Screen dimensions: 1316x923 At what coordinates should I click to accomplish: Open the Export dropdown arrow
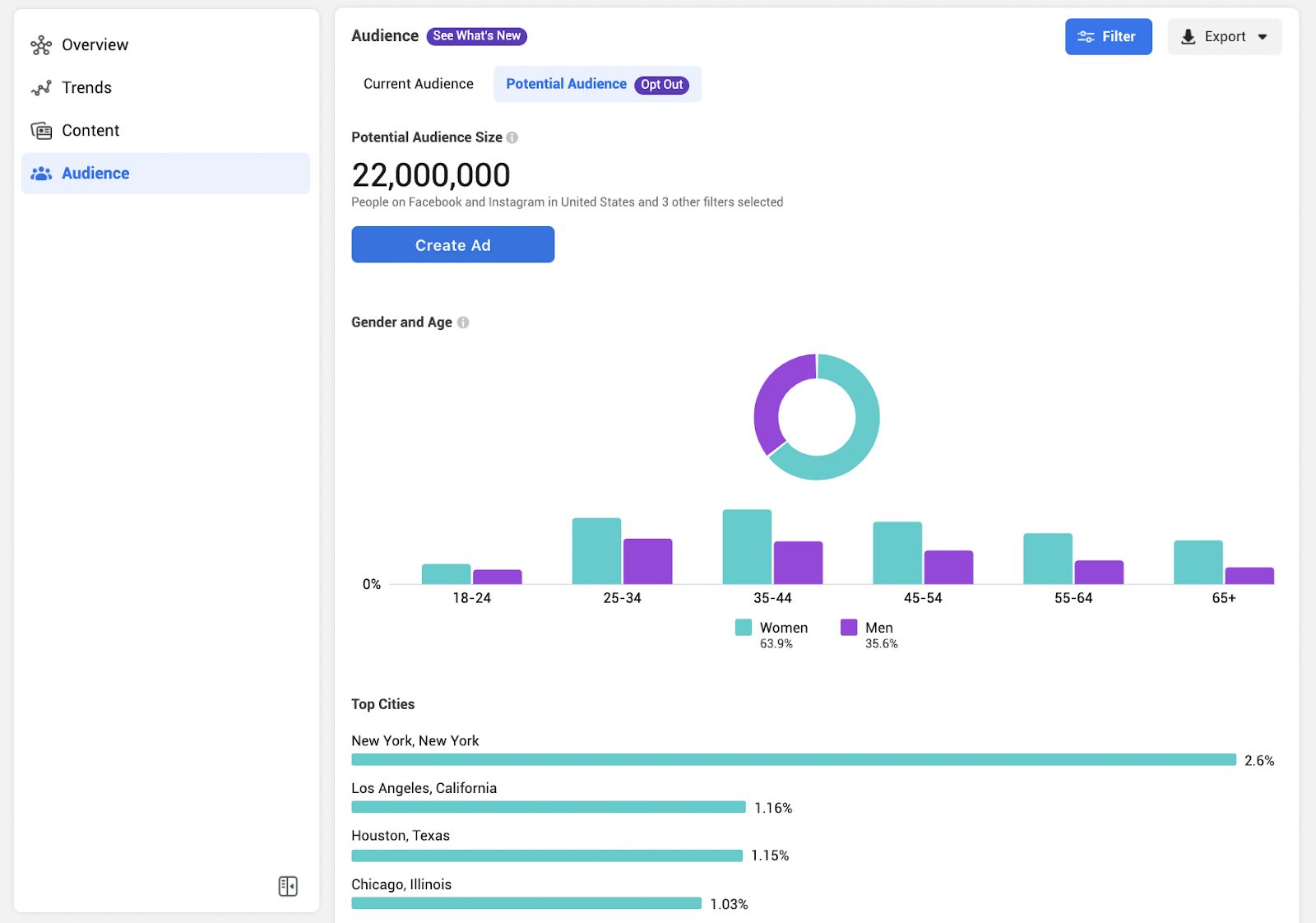(1263, 37)
